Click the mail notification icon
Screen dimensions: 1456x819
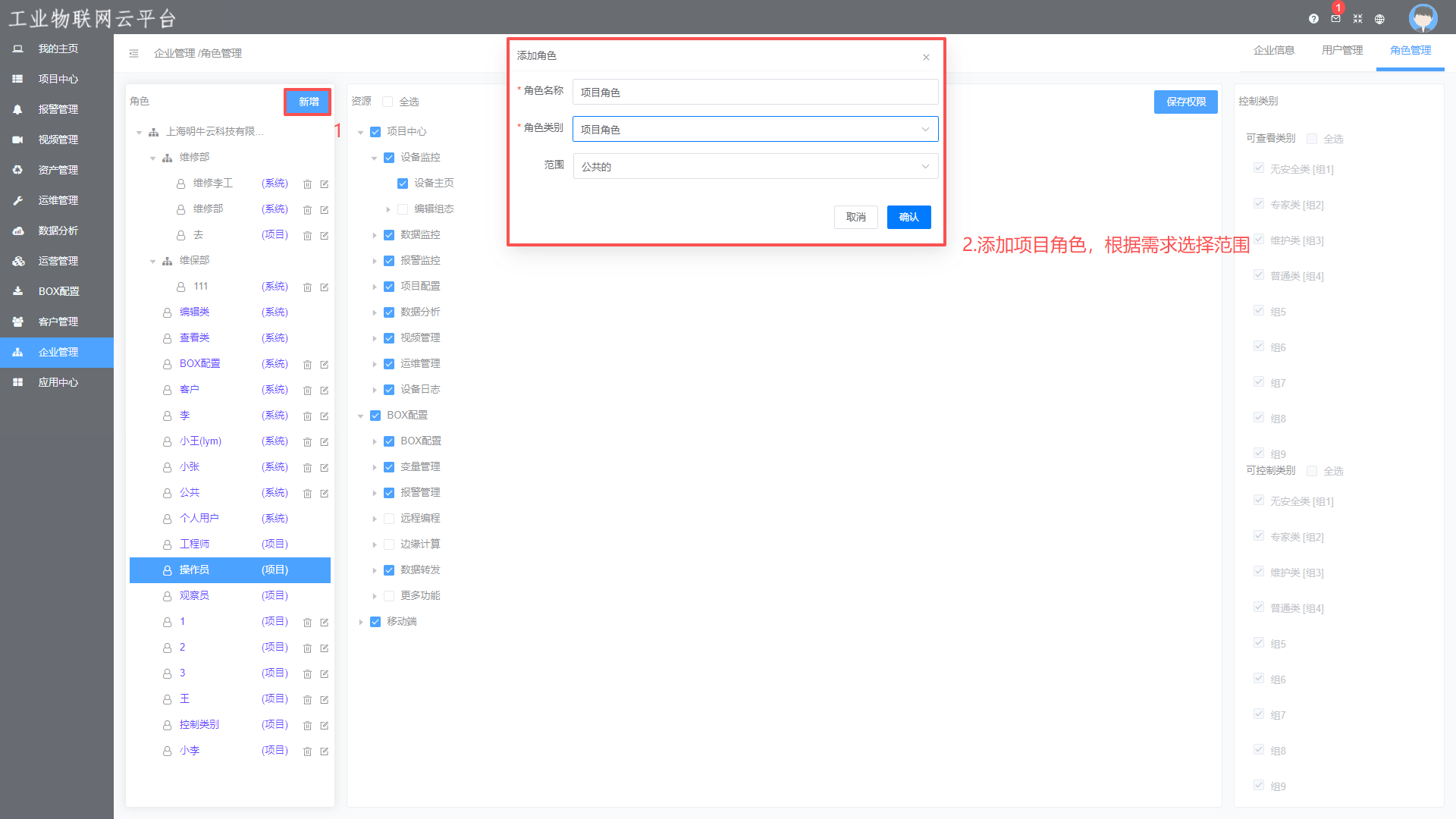tap(1335, 19)
